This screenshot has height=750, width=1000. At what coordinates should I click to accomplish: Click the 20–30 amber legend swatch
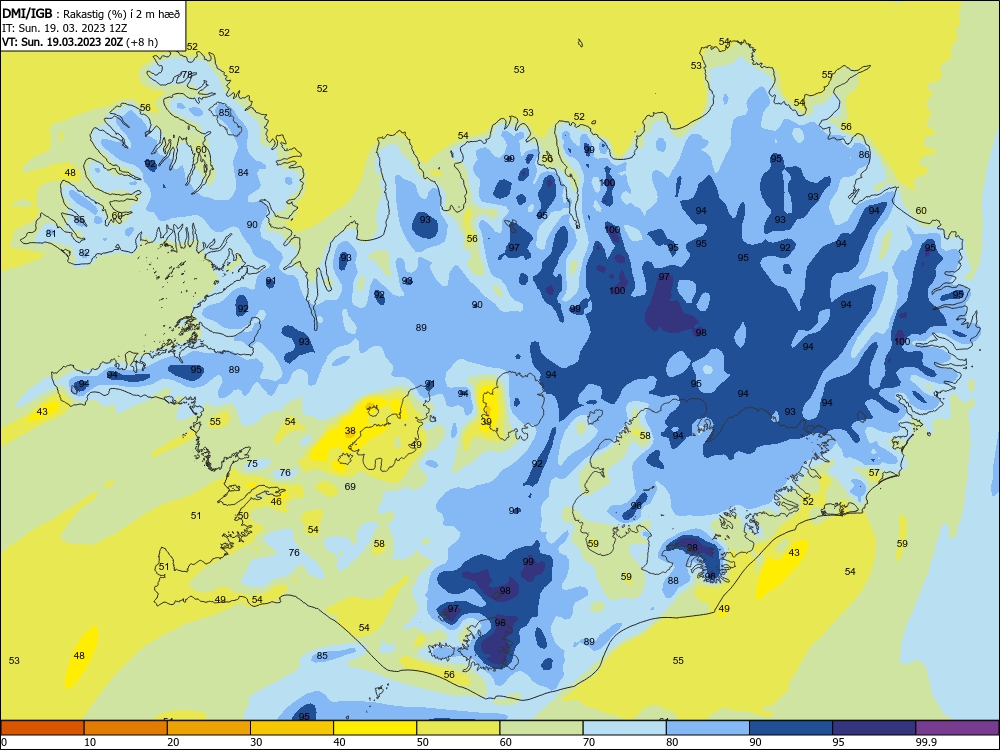209,728
